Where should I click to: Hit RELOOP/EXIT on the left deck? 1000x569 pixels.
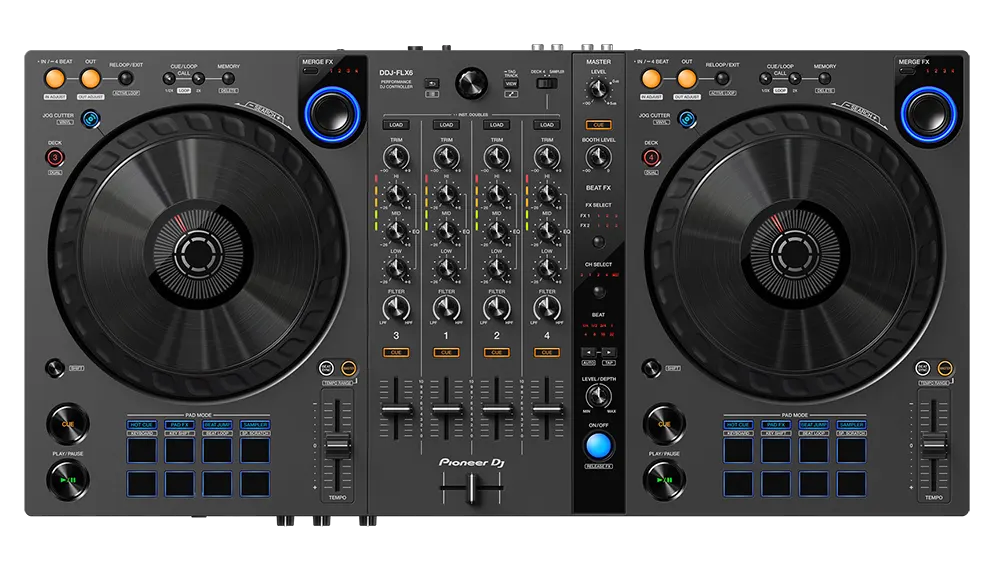point(126,78)
